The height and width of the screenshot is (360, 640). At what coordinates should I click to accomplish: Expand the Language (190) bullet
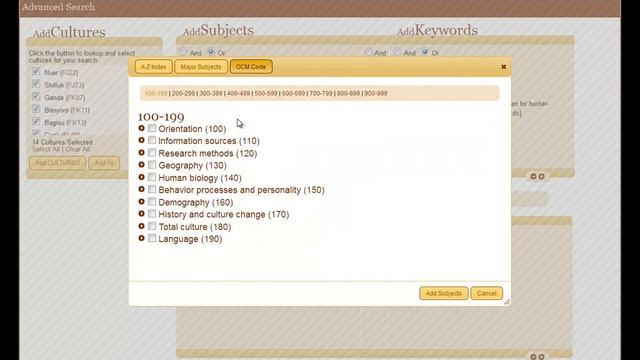[142, 238]
